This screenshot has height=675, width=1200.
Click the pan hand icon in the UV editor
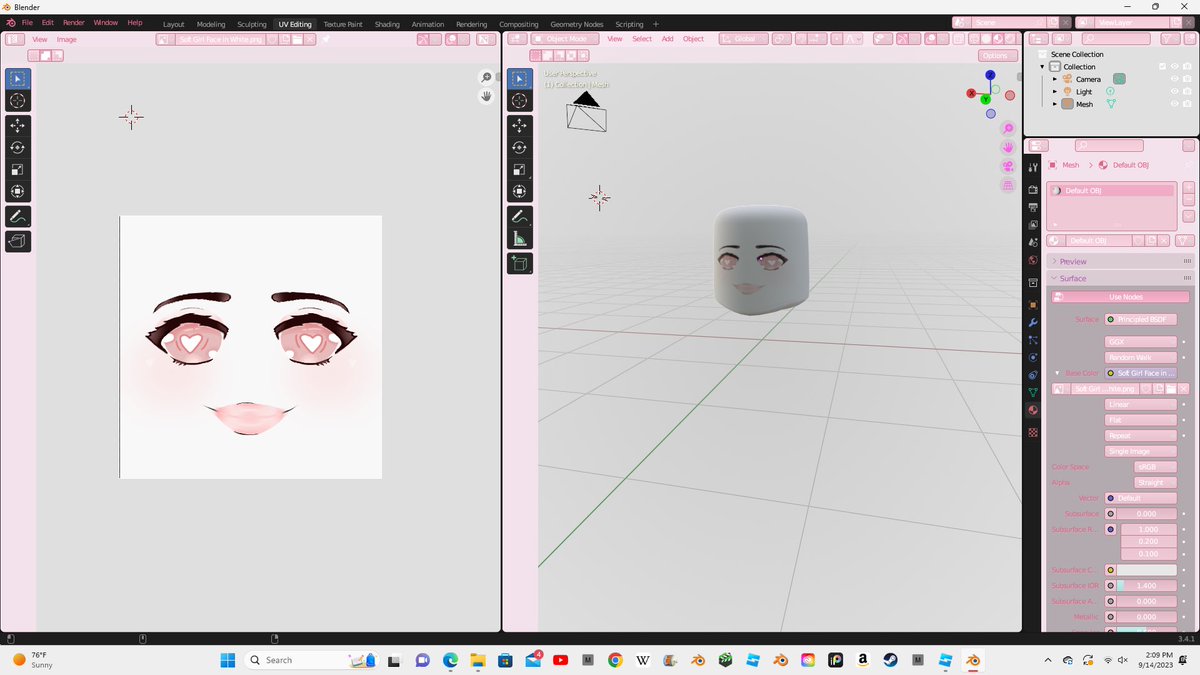487,96
